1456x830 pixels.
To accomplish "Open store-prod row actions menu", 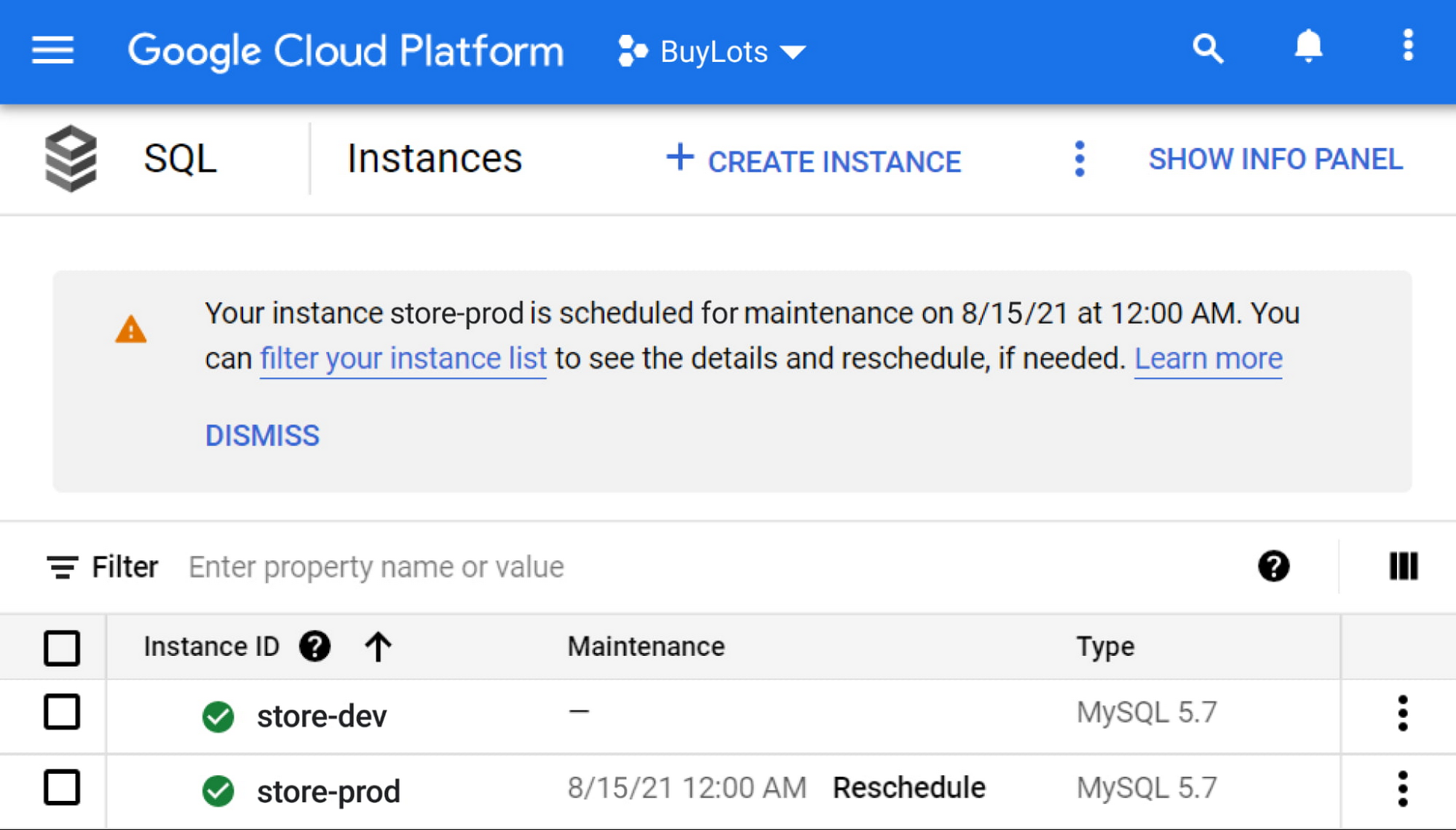I will [x=1402, y=789].
